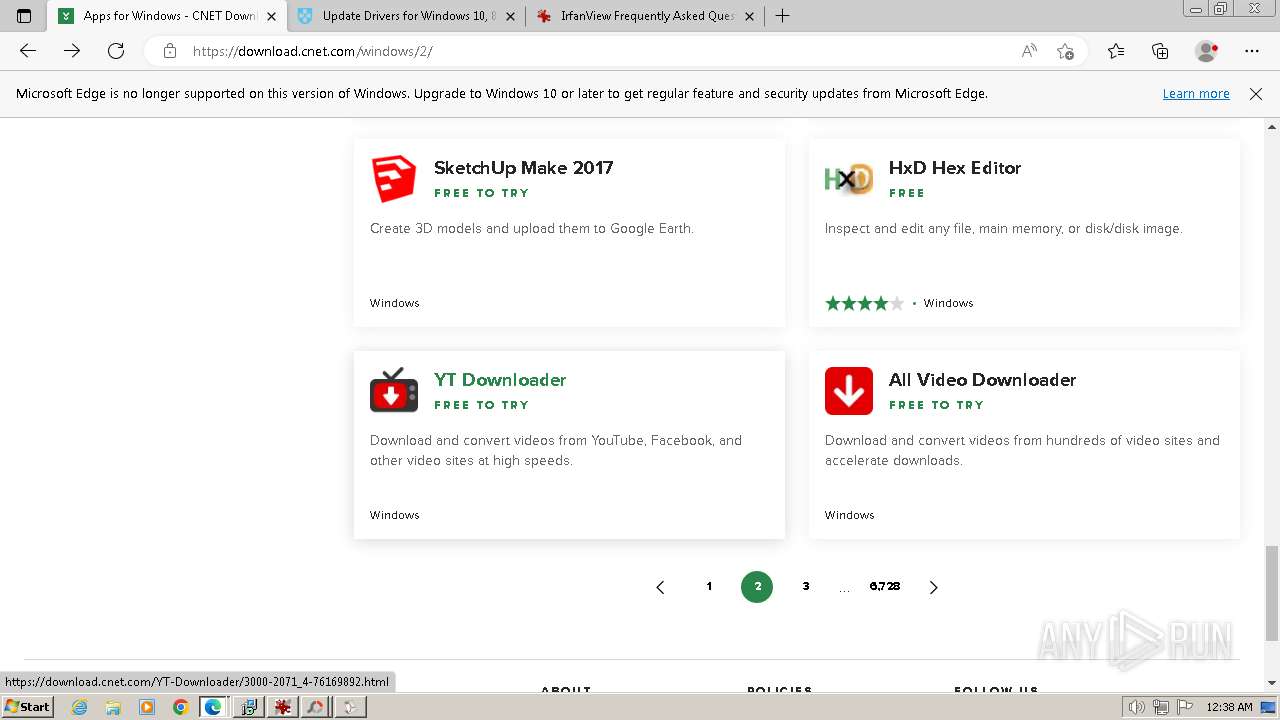Open Edge Settings and more menu
The height and width of the screenshot is (720, 1280).
click(x=1252, y=51)
